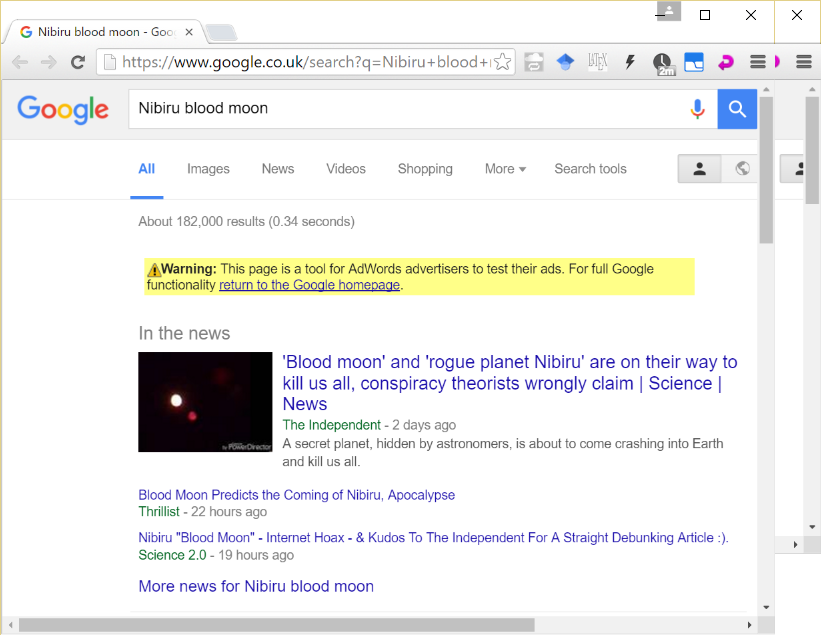821x635 pixels.
Task: Open Search tools options
Action: (590, 169)
